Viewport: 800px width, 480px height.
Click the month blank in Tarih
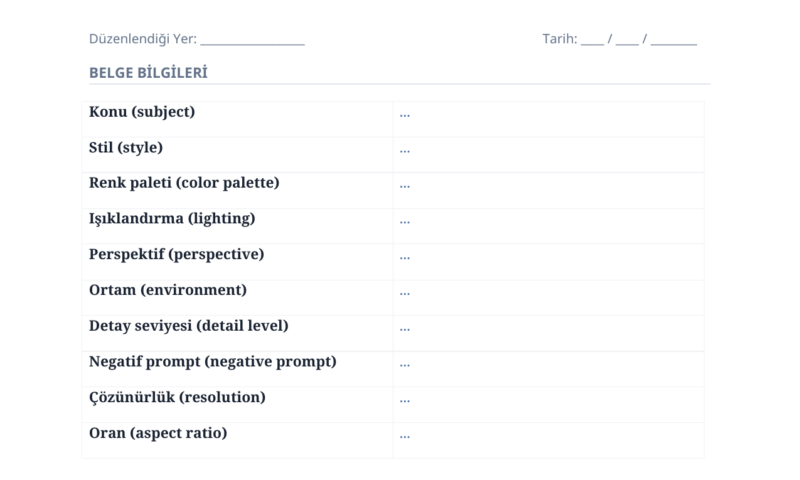627,39
